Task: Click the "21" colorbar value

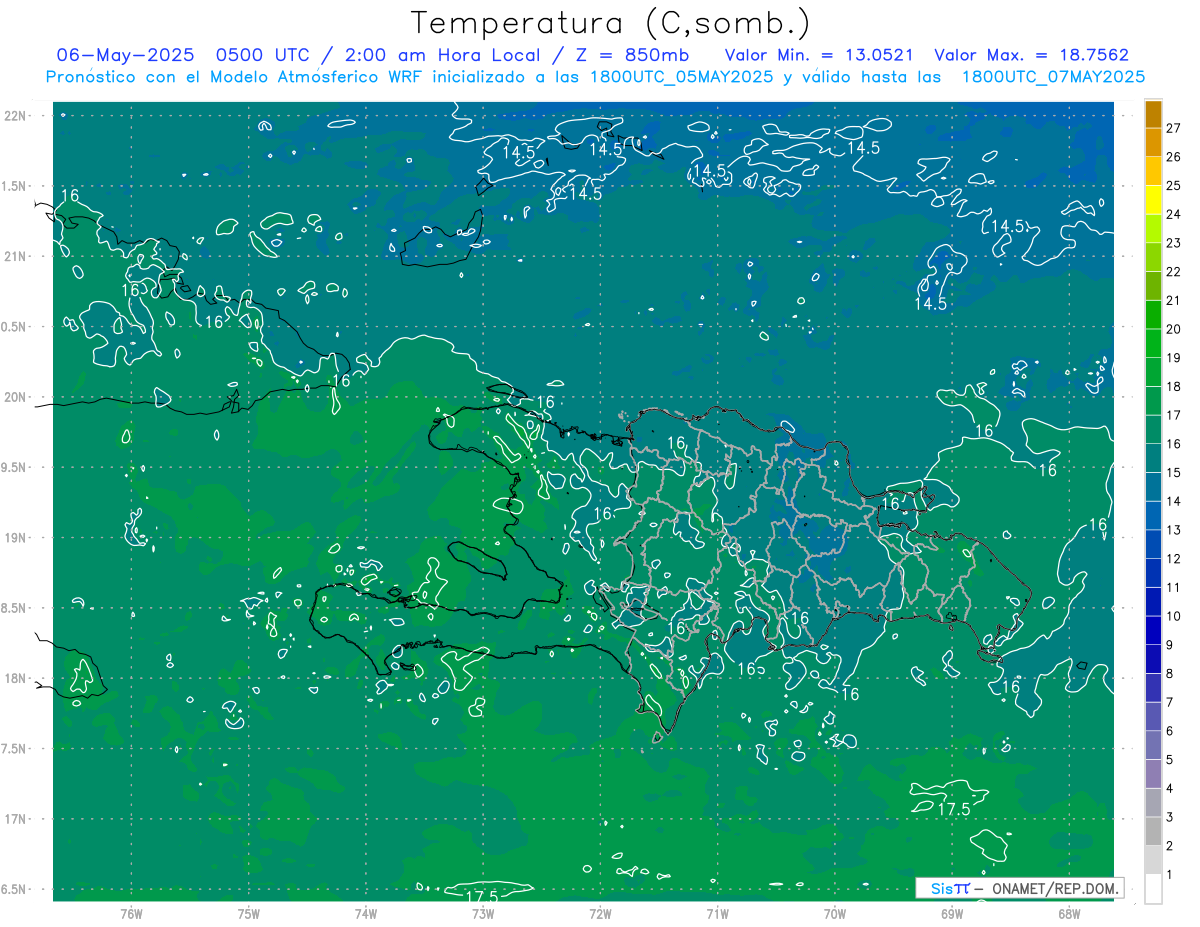Action: [1174, 300]
